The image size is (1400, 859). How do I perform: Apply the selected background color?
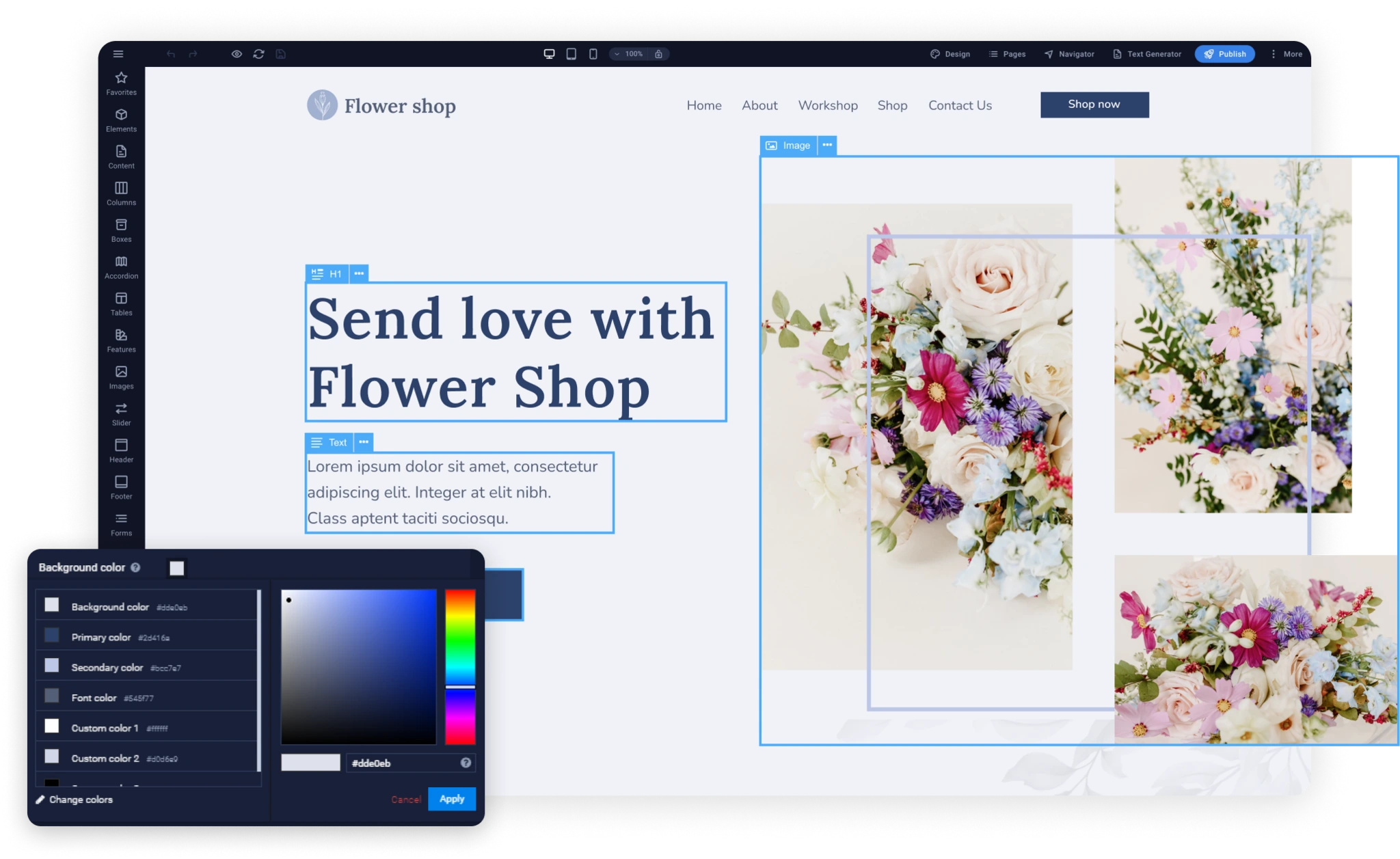click(x=451, y=799)
